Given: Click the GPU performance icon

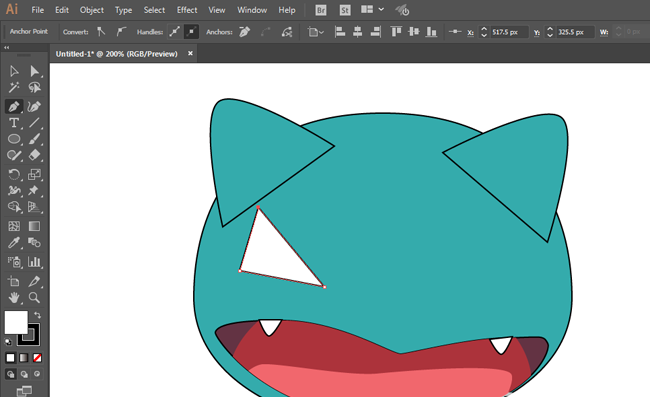Looking at the screenshot, I should pyautogui.click(x=402, y=10).
